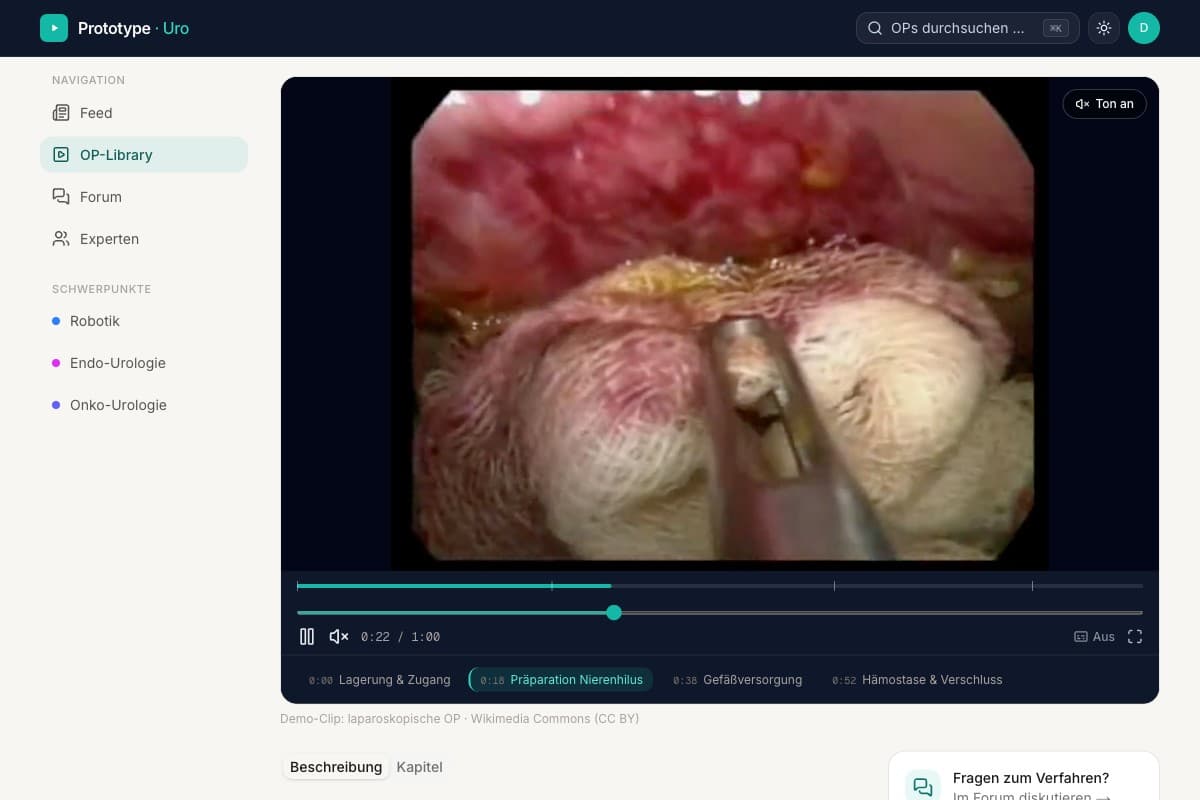The width and height of the screenshot is (1200, 800).
Task: Click the OP-Library play icon in sidebar
Action: (x=61, y=155)
